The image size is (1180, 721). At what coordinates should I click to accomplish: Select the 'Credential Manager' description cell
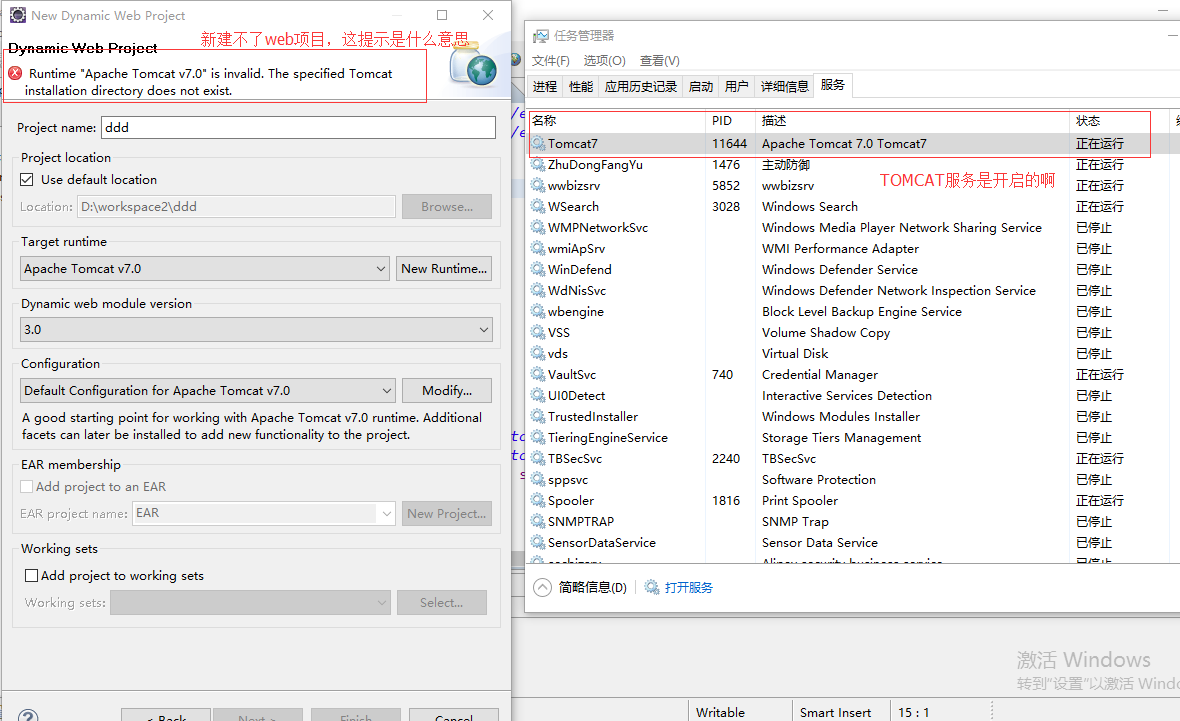pos(820,374)
